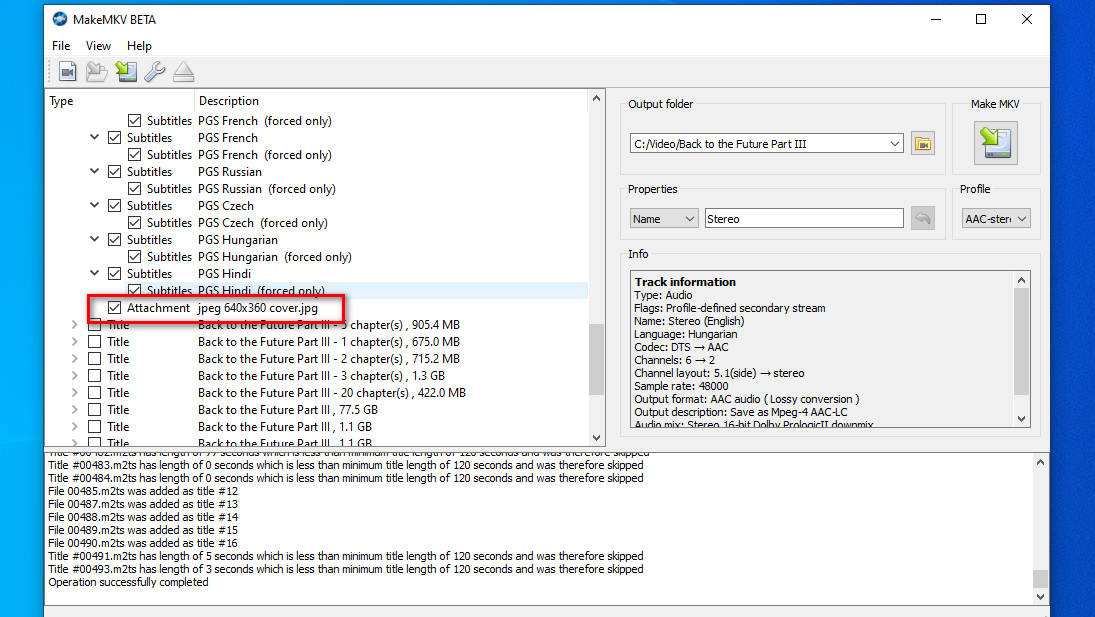Uncheck the PGS Russian subtitles track
Viewport: 1095px width, 617px height.
115,172
